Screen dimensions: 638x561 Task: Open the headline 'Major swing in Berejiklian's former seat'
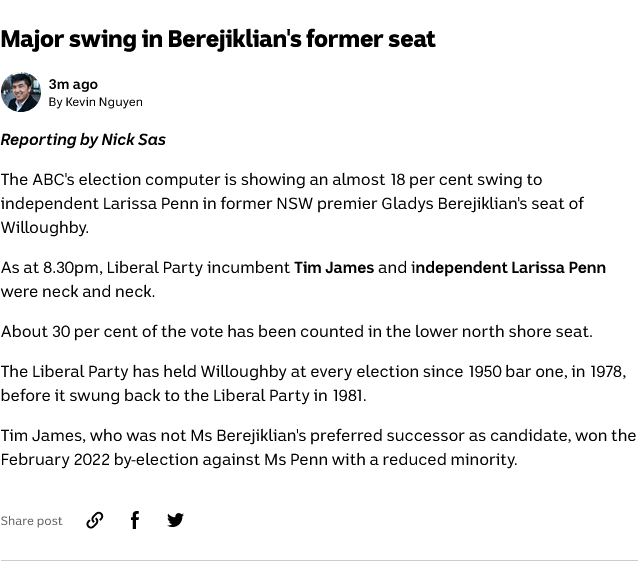click(218, 40)
